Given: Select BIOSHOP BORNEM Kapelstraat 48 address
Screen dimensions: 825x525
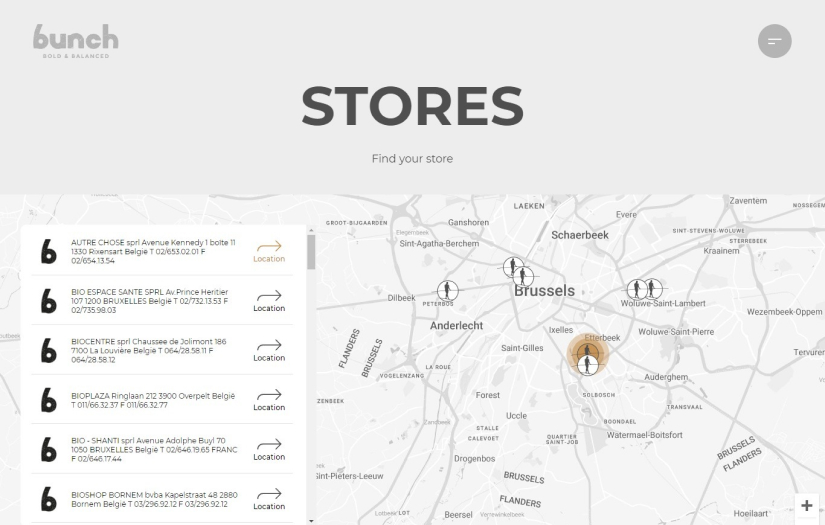Looking at the screenshot, I should pyautogui.click(x=155, y=499).
